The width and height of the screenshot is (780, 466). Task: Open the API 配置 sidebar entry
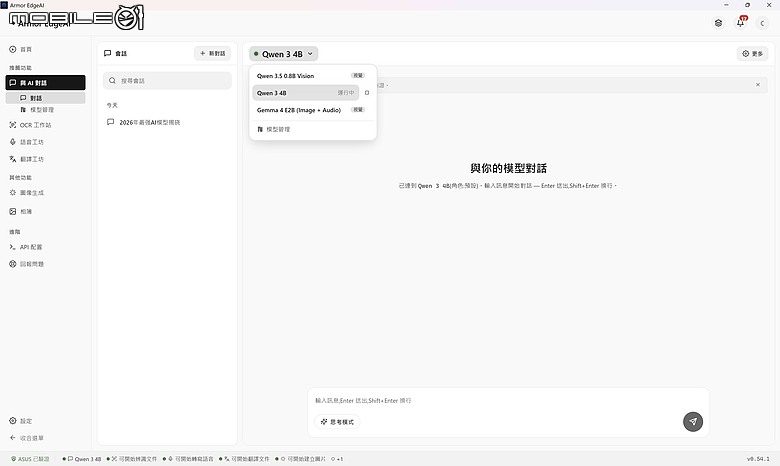pyautogui.click(x=26, y=247)
